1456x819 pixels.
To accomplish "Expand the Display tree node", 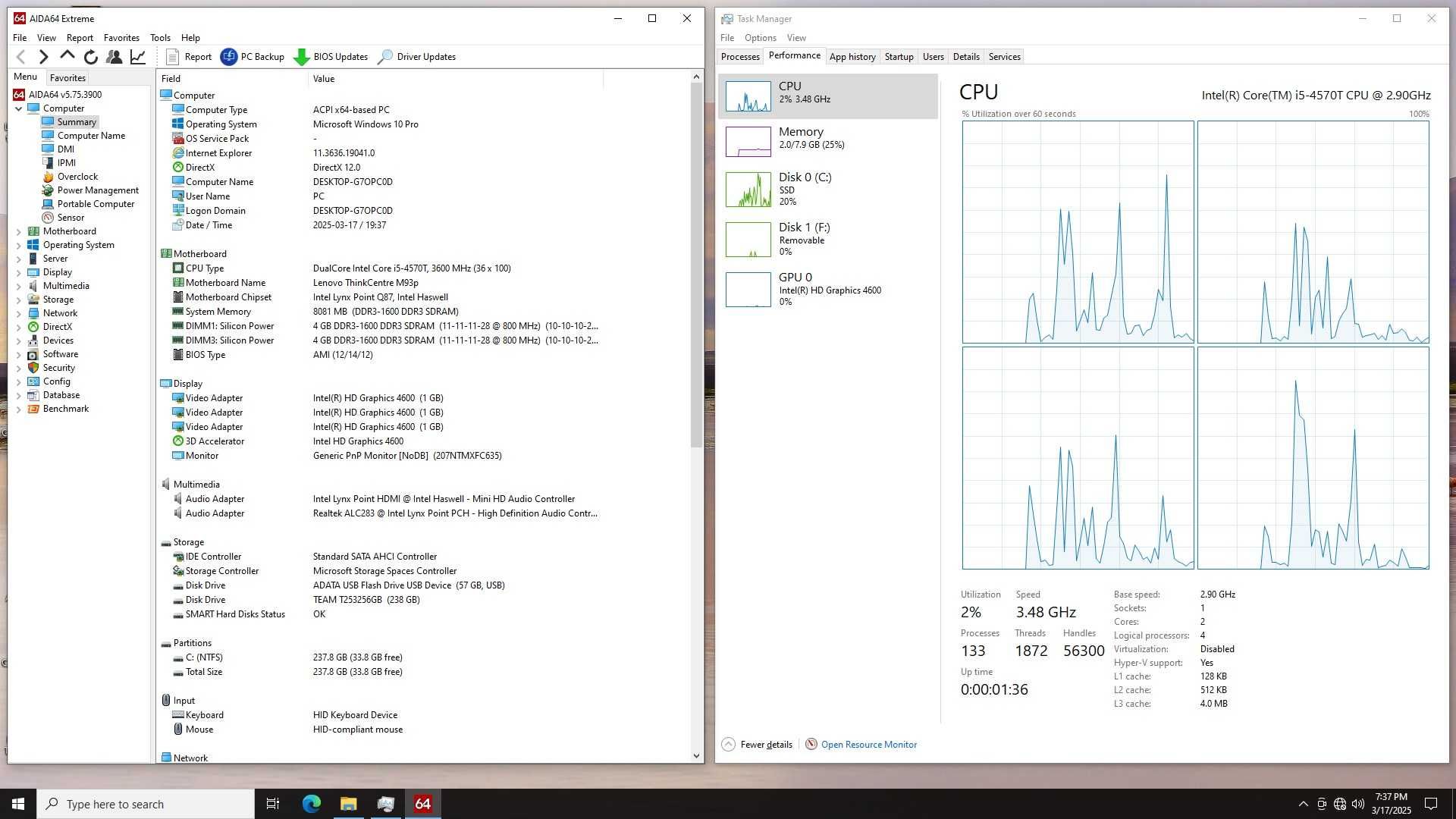I will click(19, 272).
